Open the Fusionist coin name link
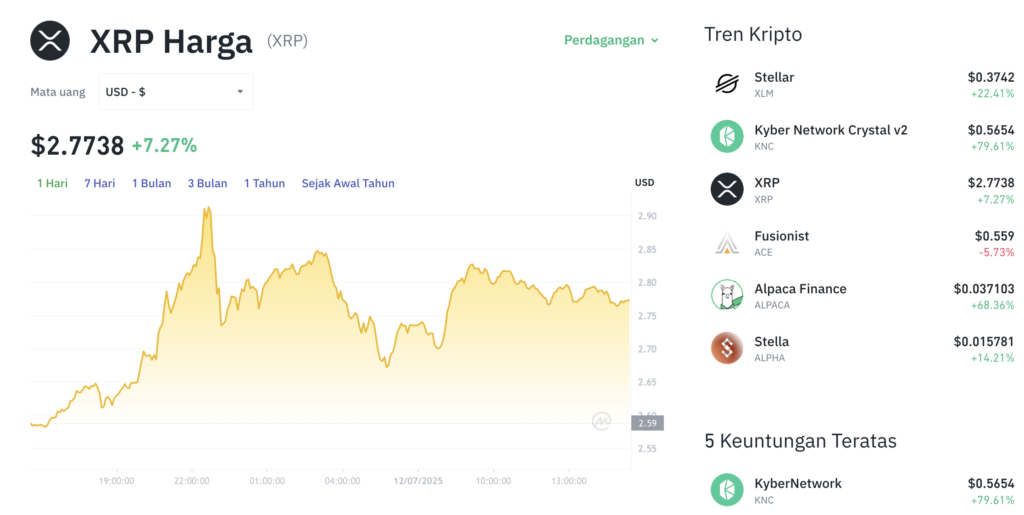Viewport: 1024px width, 515px height. 782,236
